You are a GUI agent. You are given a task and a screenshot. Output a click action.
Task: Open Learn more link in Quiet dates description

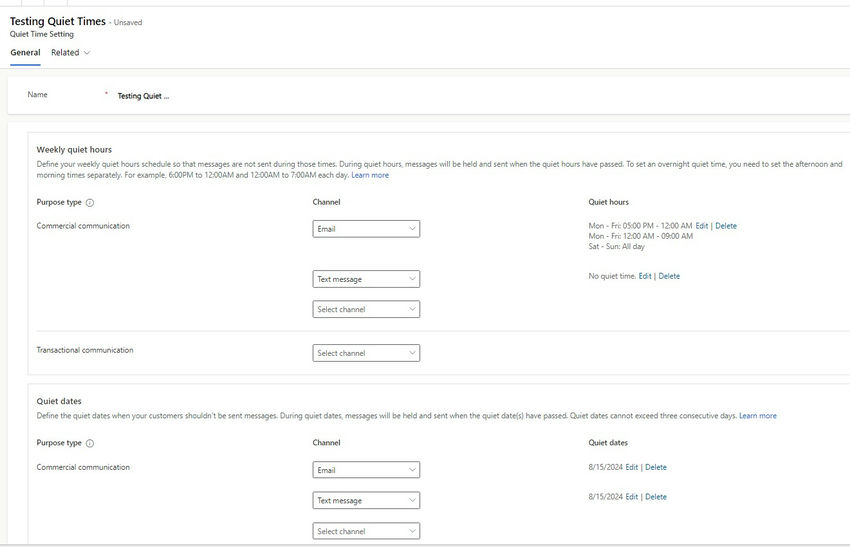[x=758, y=416]
